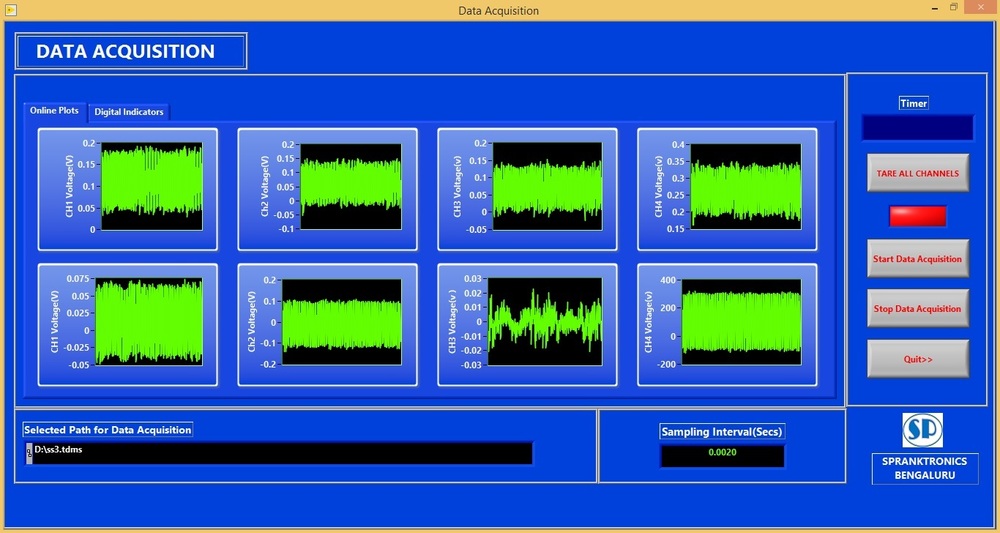
Task: Click the CH1 plot scaled -0.05 to 0.075
Action: pyautogui.click(x=148, y=322)
